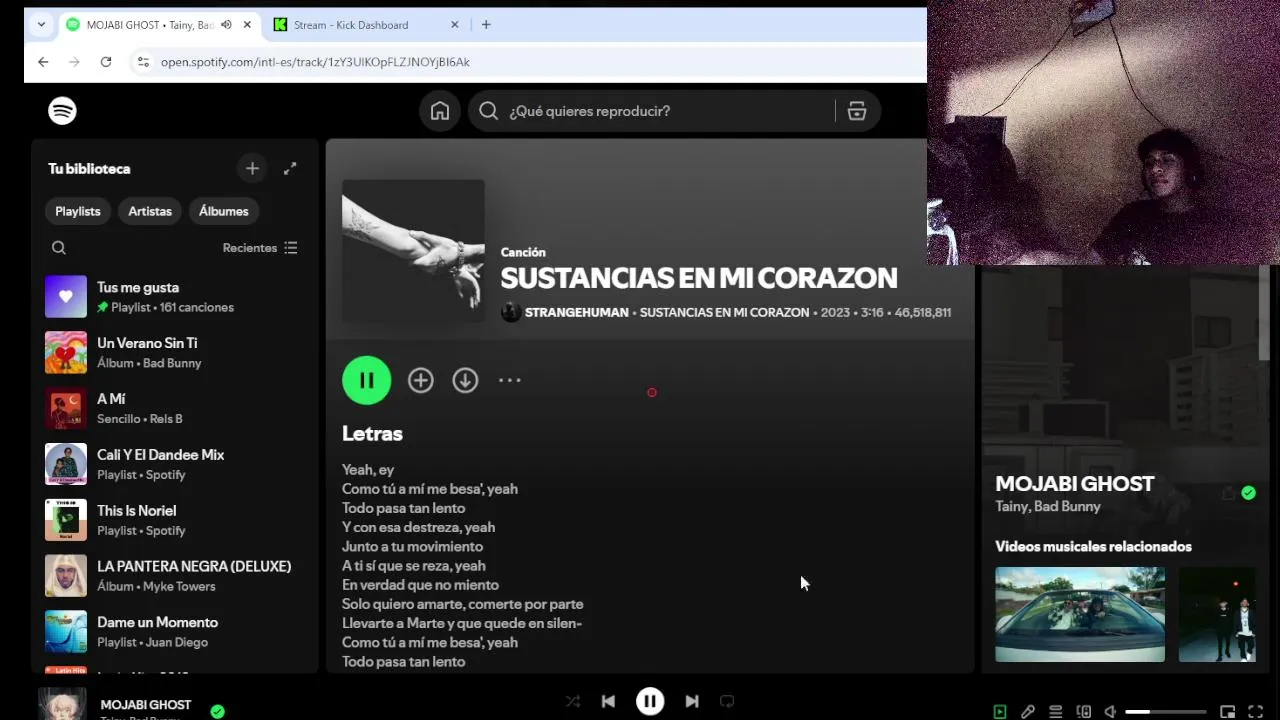Click Tu biblioteca header
The height and width of the screenshot is (720, 1280).
(89, 169)
